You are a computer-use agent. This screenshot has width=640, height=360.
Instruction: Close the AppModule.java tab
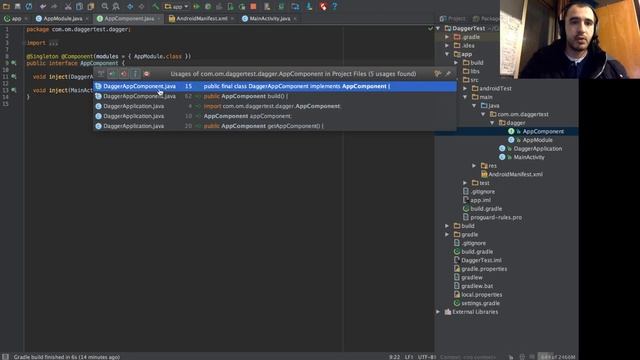[x=87, y=19]
